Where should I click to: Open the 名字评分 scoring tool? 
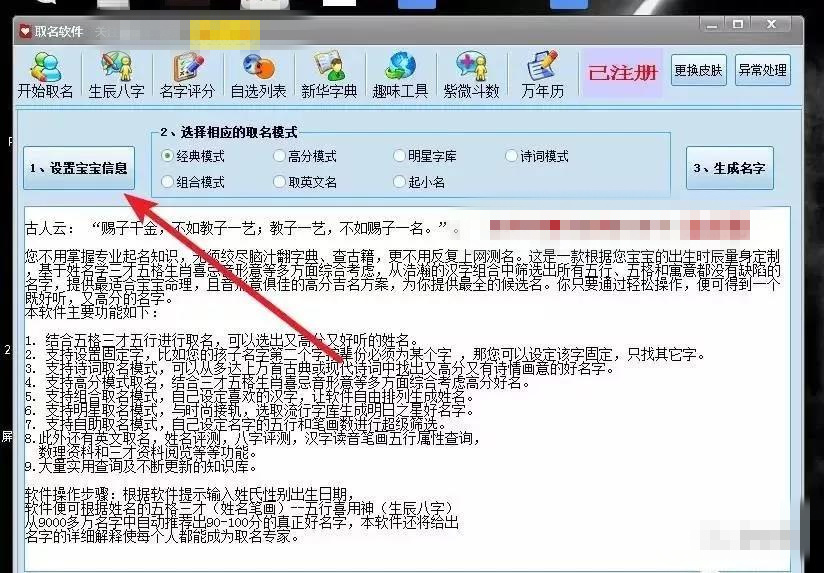(188, 75)
